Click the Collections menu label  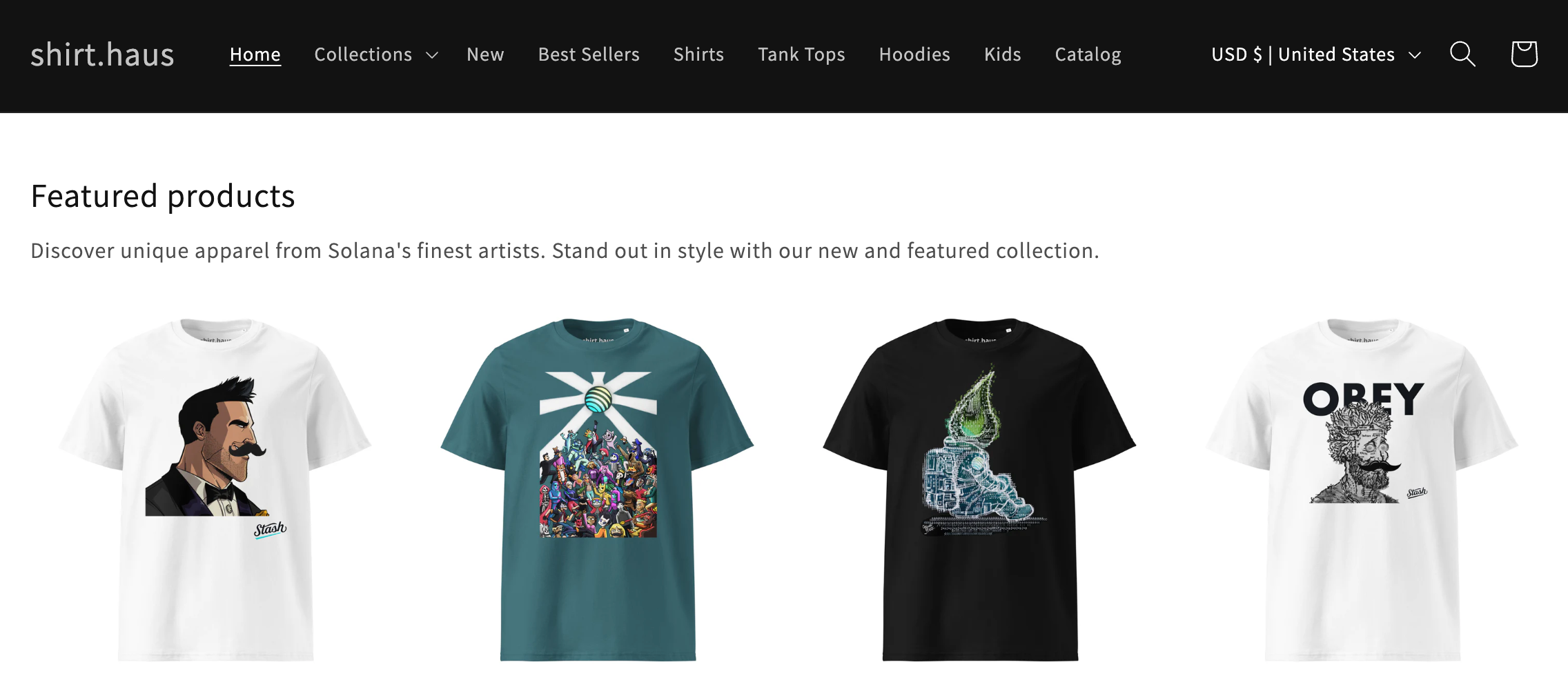pos(363,54)
